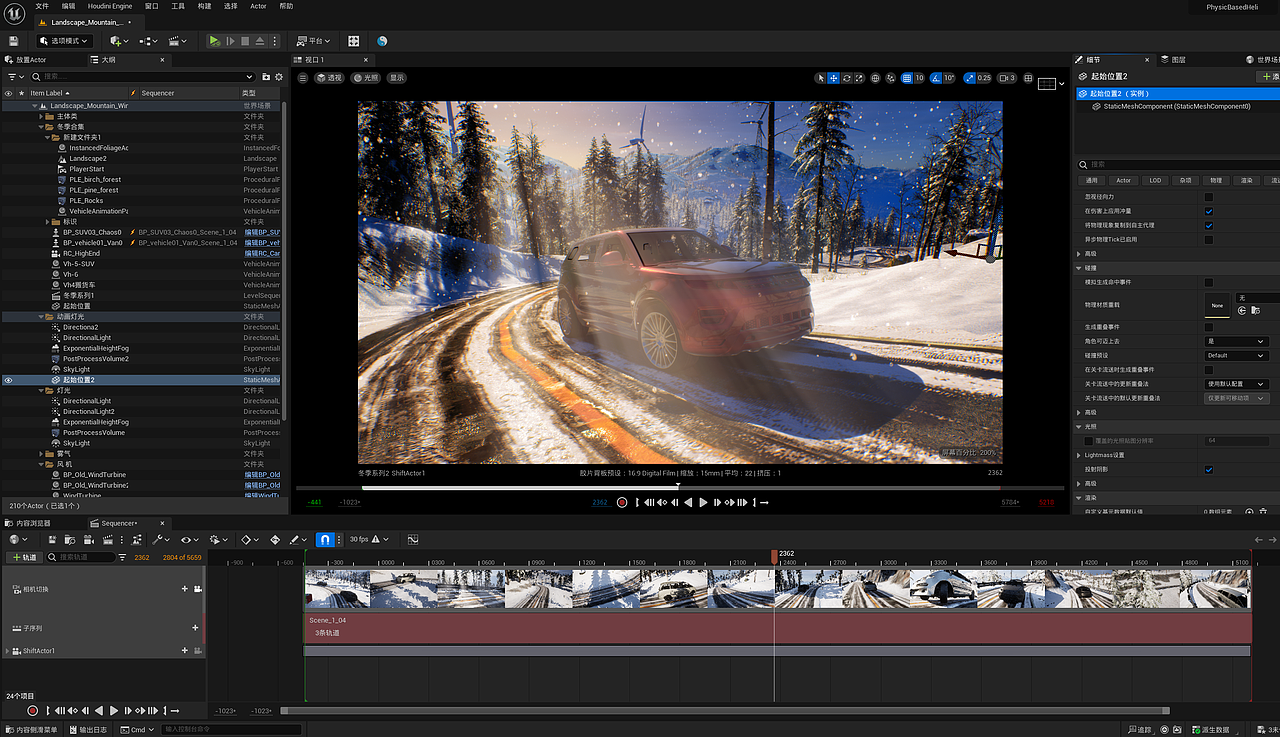This screenshot has width=1280, height=737.
Task: Switch to the 图层 tab
Action: coord(1172,60)
